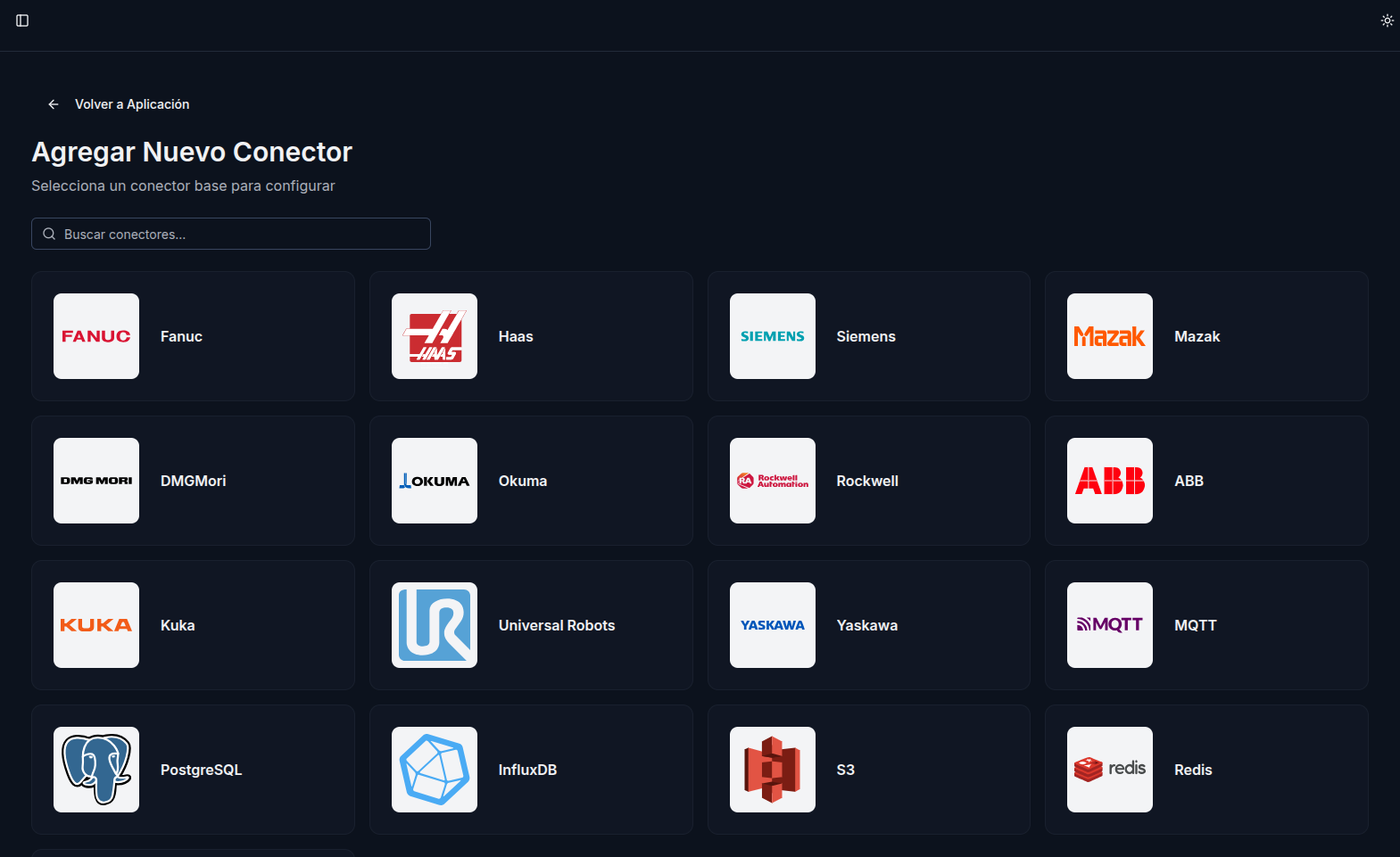The height and width of the screenshot is (857, 1400).
Task: Go back via Volver a Aplicación
Action: (x=131, y=104)
